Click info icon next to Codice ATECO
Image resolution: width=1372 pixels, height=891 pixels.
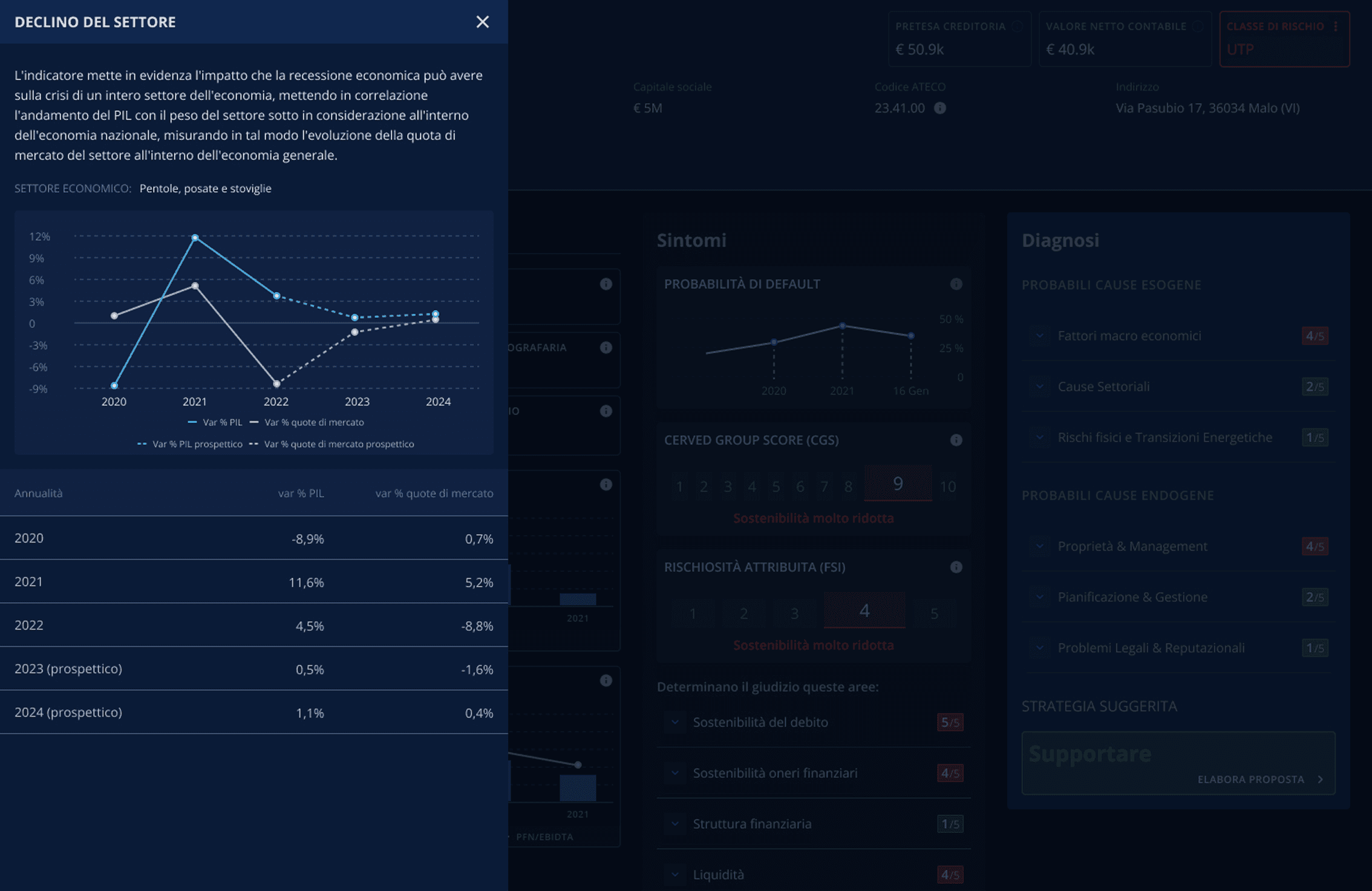coord(939,108)
